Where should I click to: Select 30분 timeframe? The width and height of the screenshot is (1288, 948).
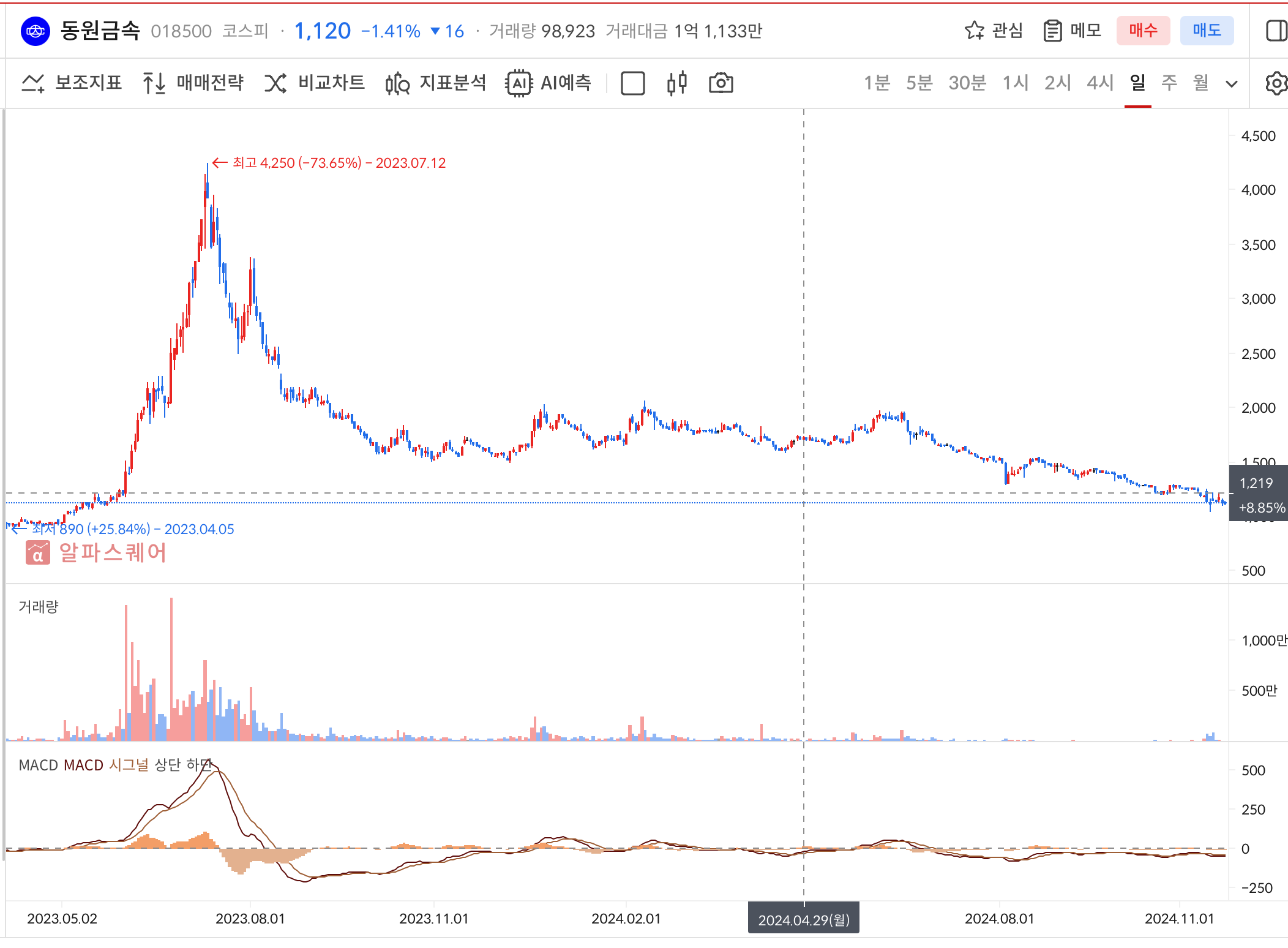coord(967,83)
